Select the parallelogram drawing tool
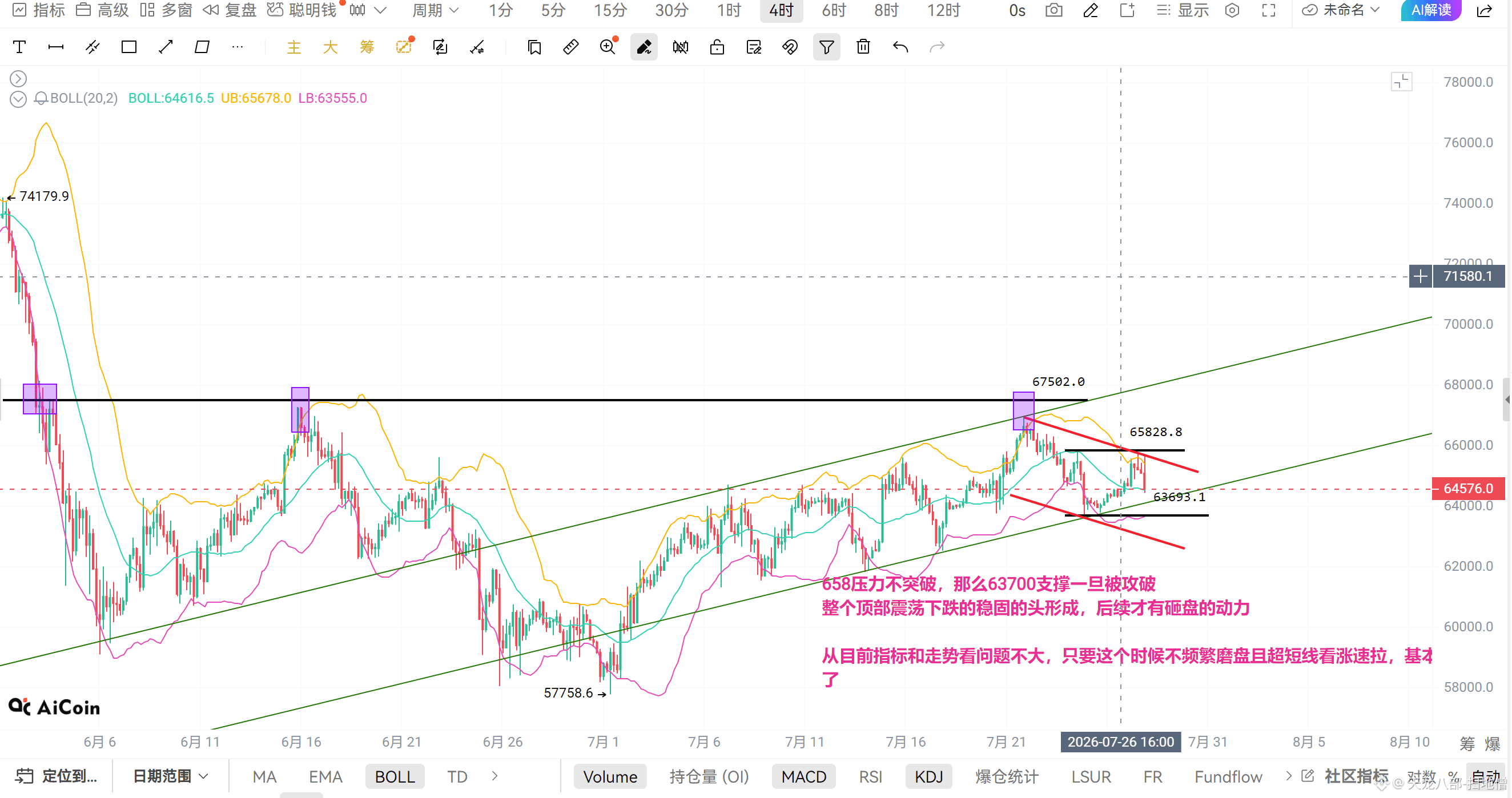Image resolution: width=1512 pixels, height=798 pixels. pyautogui.click(x=202, y=47)
